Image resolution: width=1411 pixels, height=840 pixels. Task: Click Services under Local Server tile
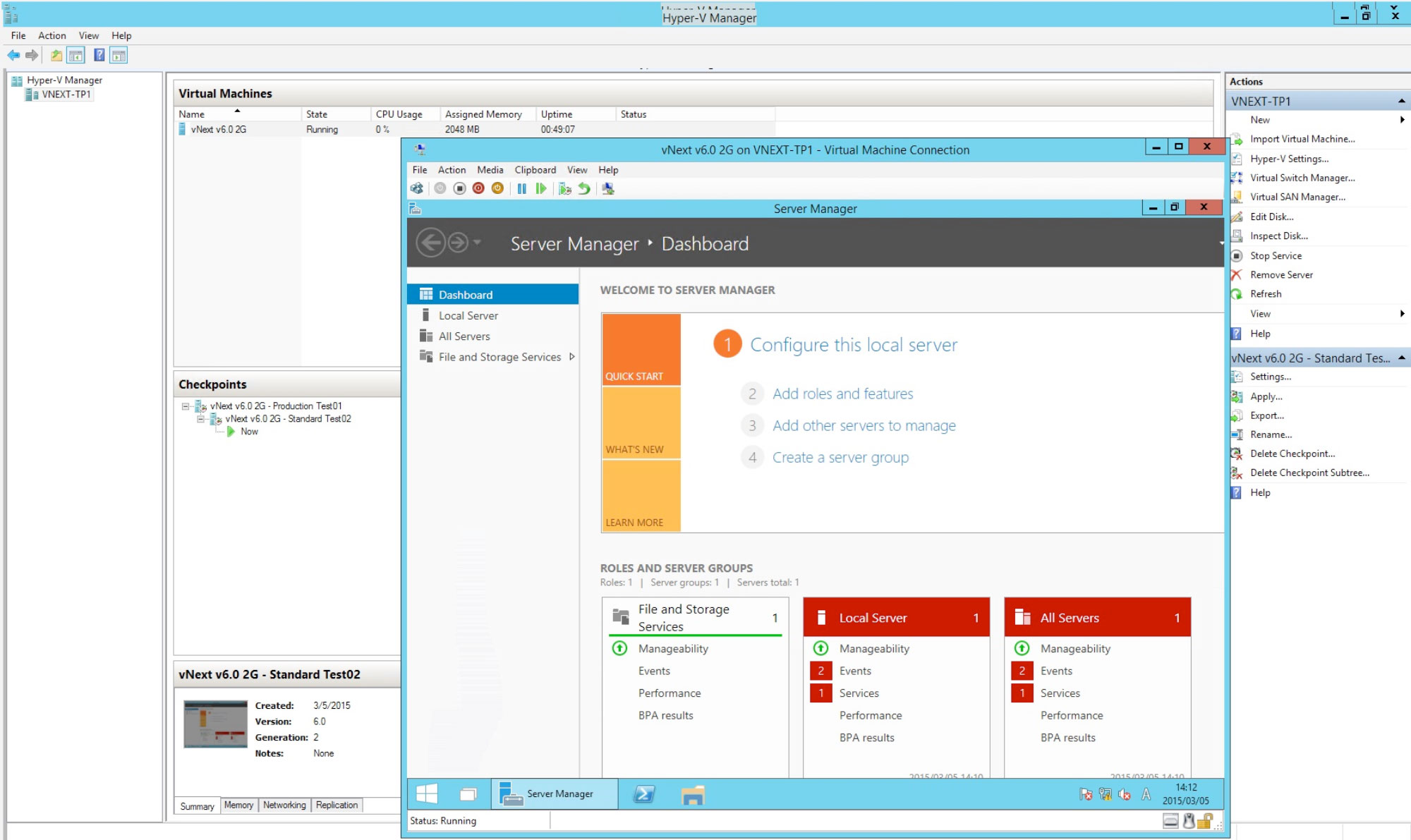[x=859, y=693]
